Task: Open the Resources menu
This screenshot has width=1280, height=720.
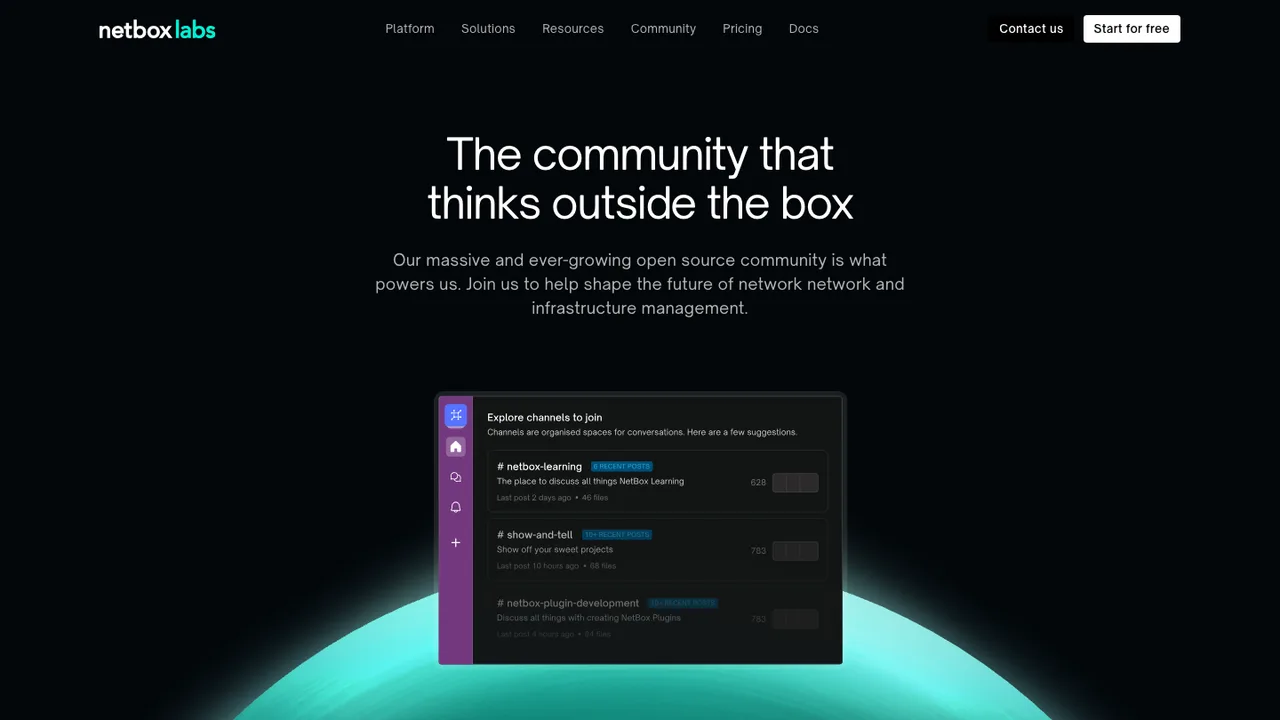Action: (573, 29)
